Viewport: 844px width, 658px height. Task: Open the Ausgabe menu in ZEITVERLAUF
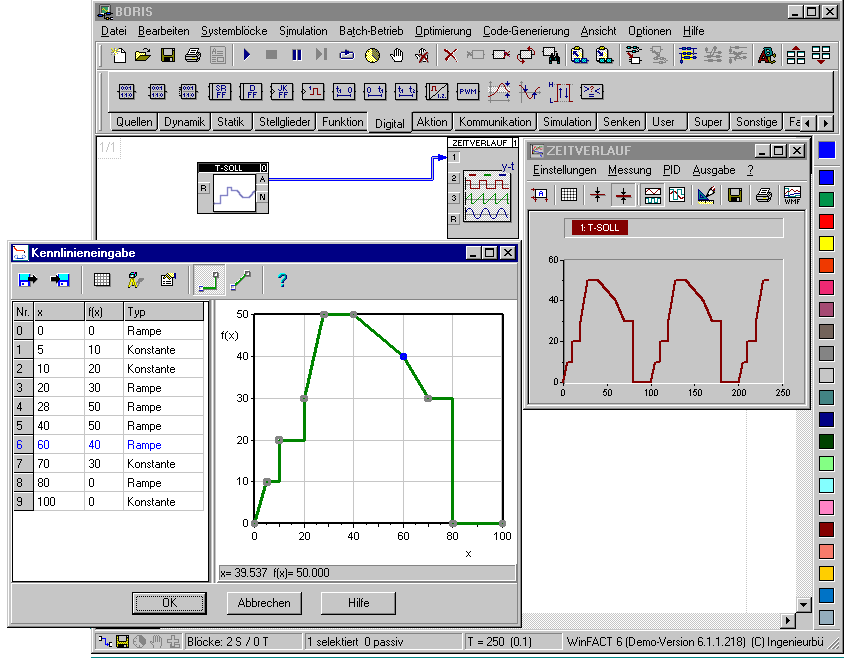click(714, 170)
